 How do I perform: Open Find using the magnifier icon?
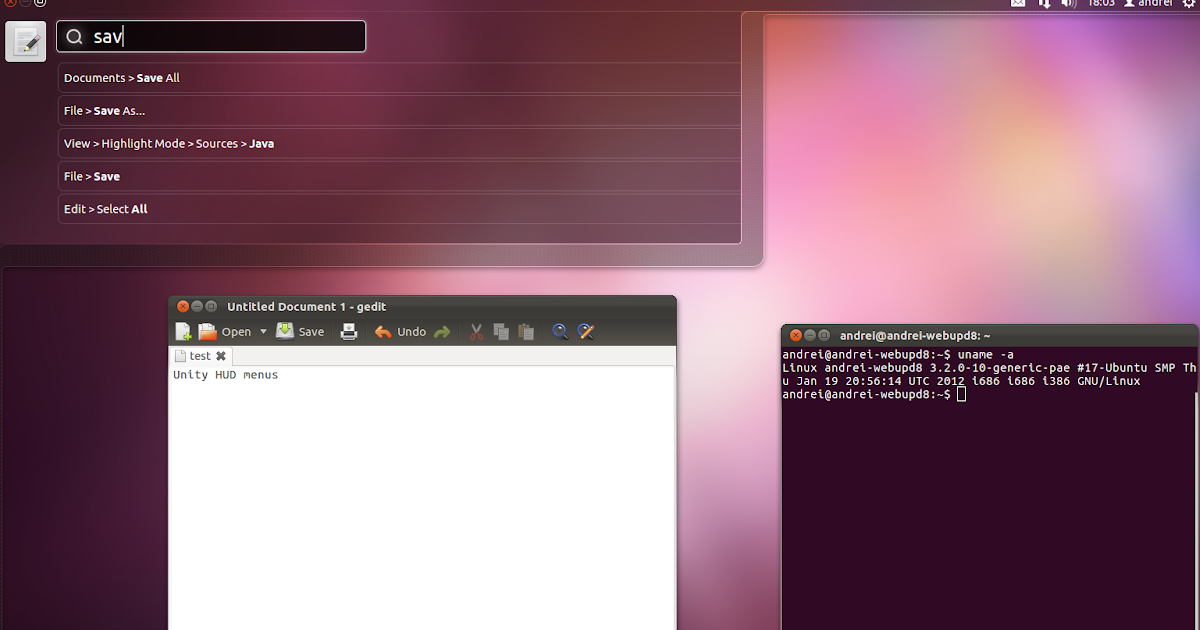point(560,331)
